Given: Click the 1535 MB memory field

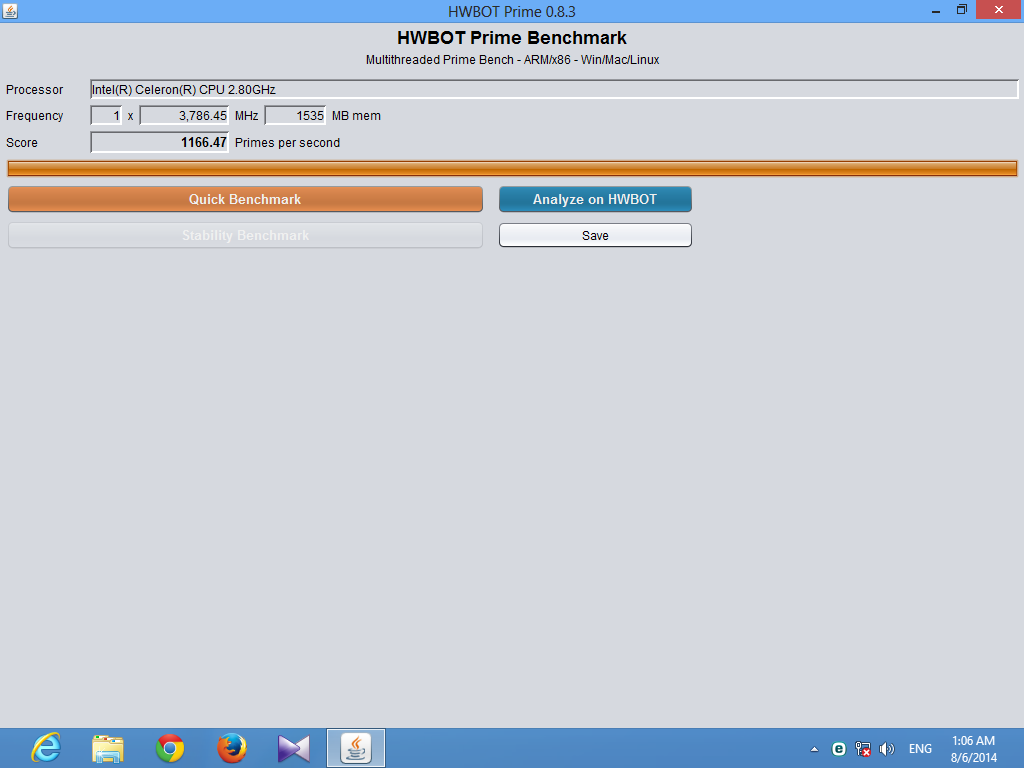Looking at the screenshot, I should pos(295,116).
